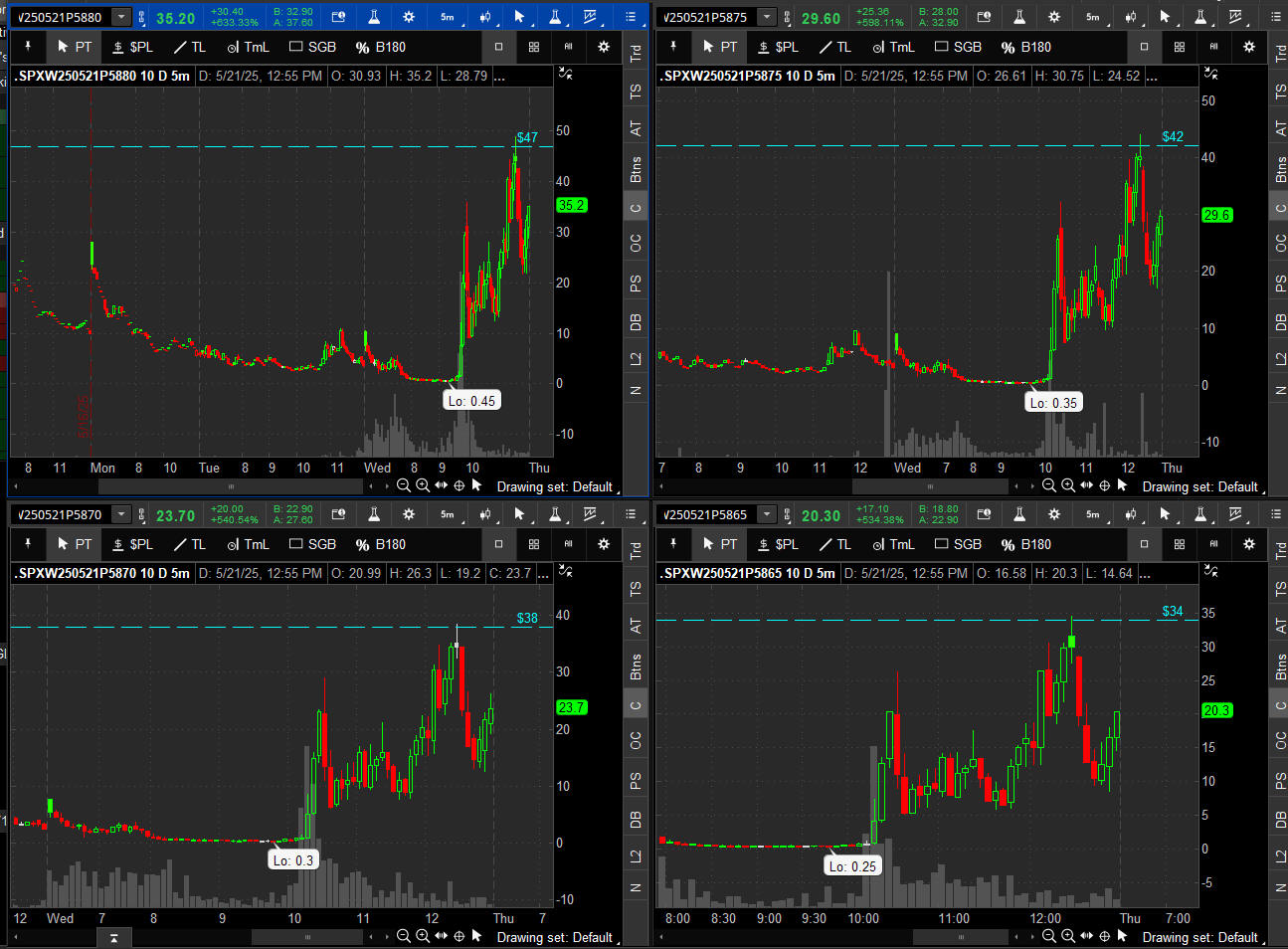Viewport: 1288px width, 949px height.
Task: Open chart settings gear beside the 5865 5m timeframe button
Action: point(1054,514)
